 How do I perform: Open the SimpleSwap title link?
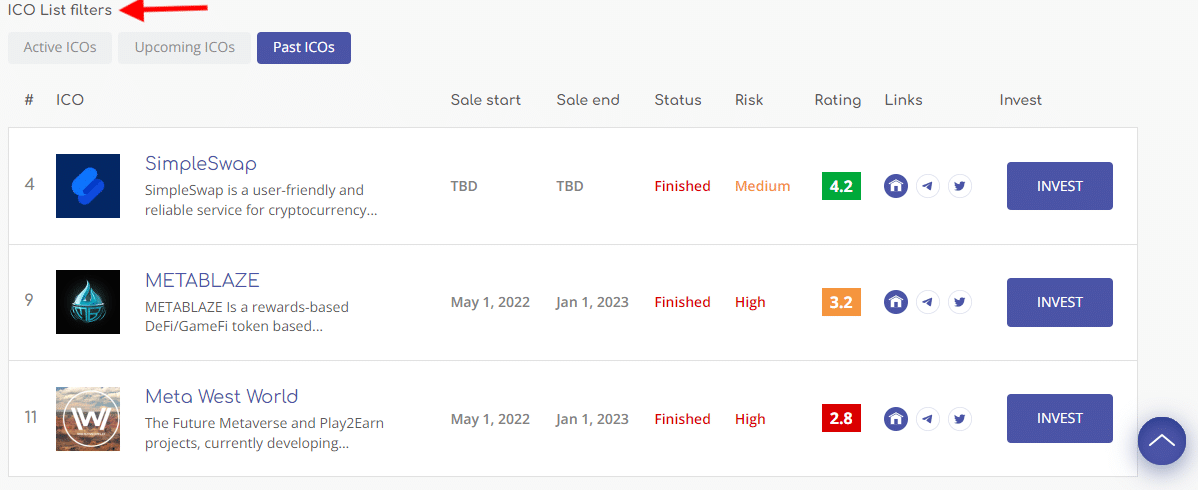tap(201, 164)
